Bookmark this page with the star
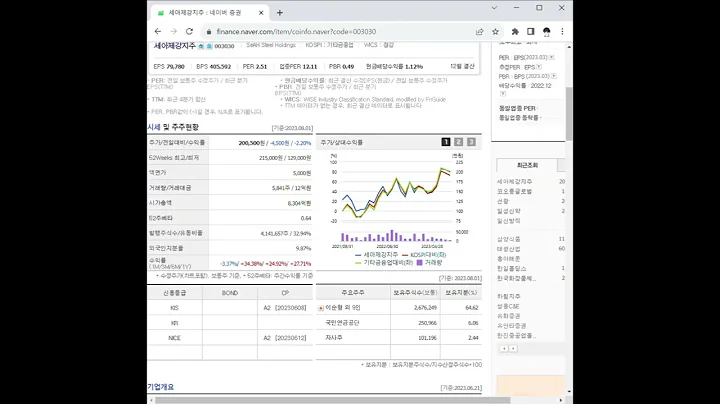Screen dimensions: 720x404 495,32
